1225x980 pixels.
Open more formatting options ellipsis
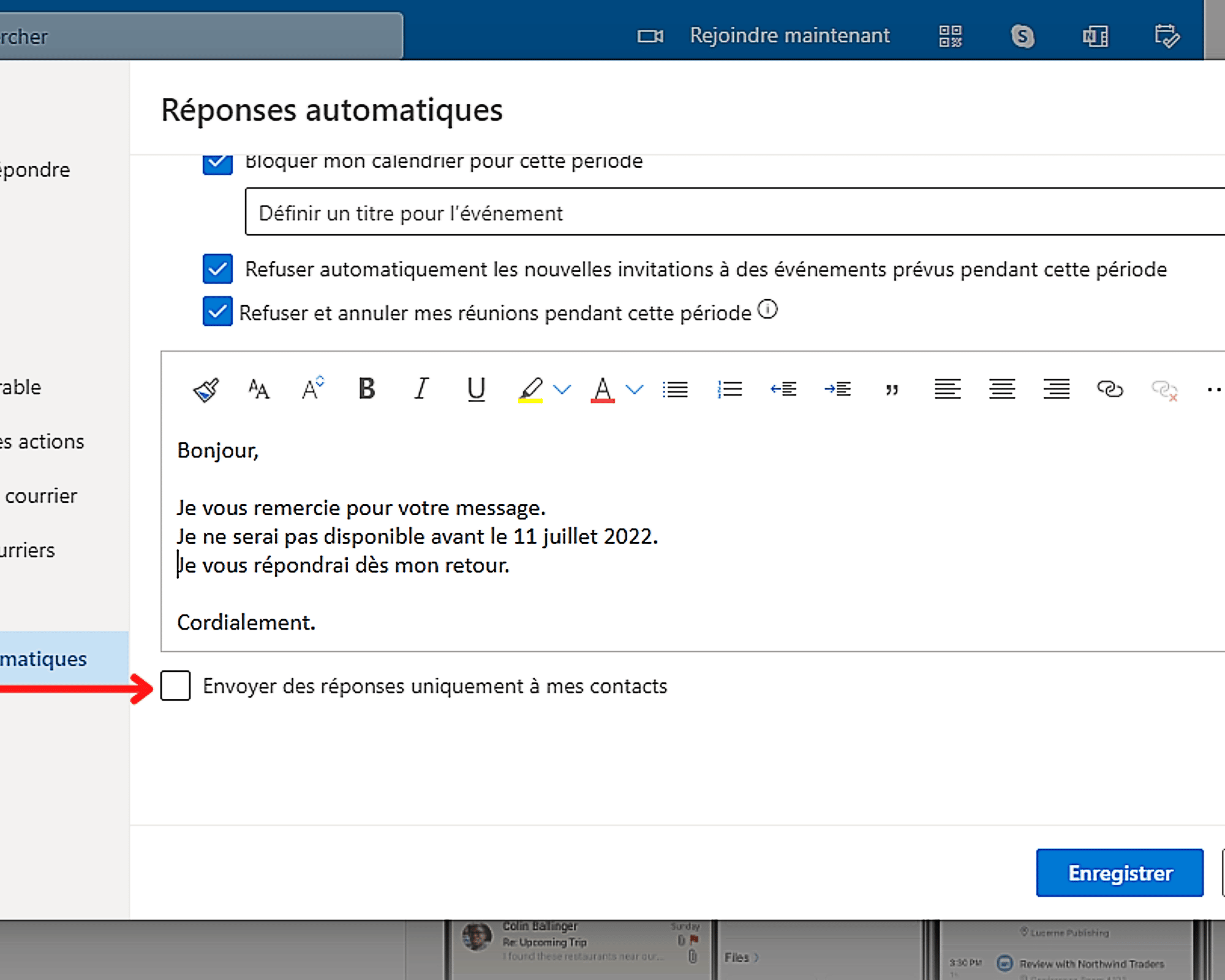(x=1215, y=390)
